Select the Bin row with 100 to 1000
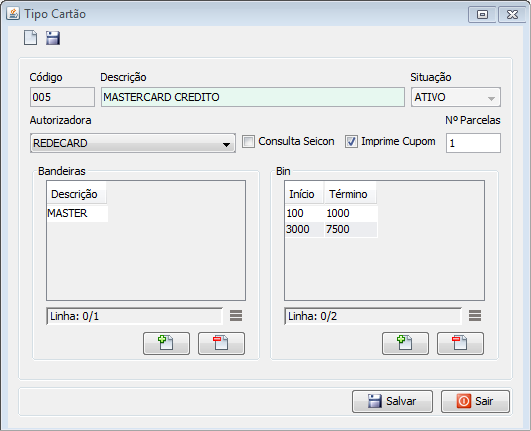This screenshot has height=431, width=531. pos(331,214)
